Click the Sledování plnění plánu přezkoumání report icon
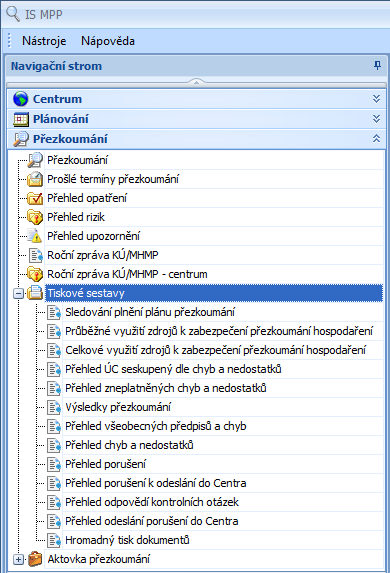The image size is (390, 573). click(54, 312)
